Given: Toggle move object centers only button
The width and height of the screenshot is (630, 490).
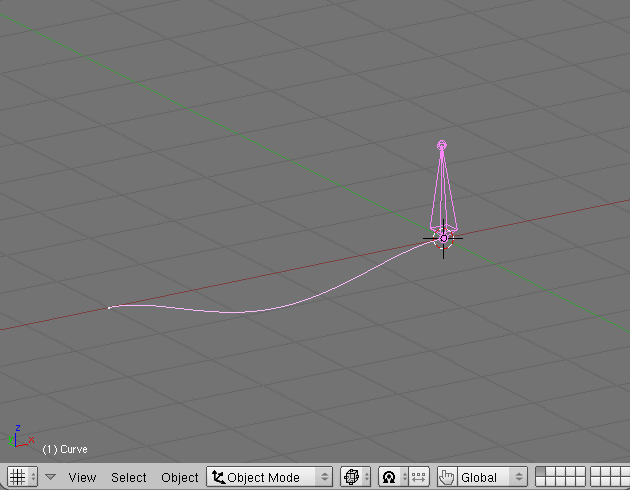Looking at the screenshot, I should [x=419, y=477].
